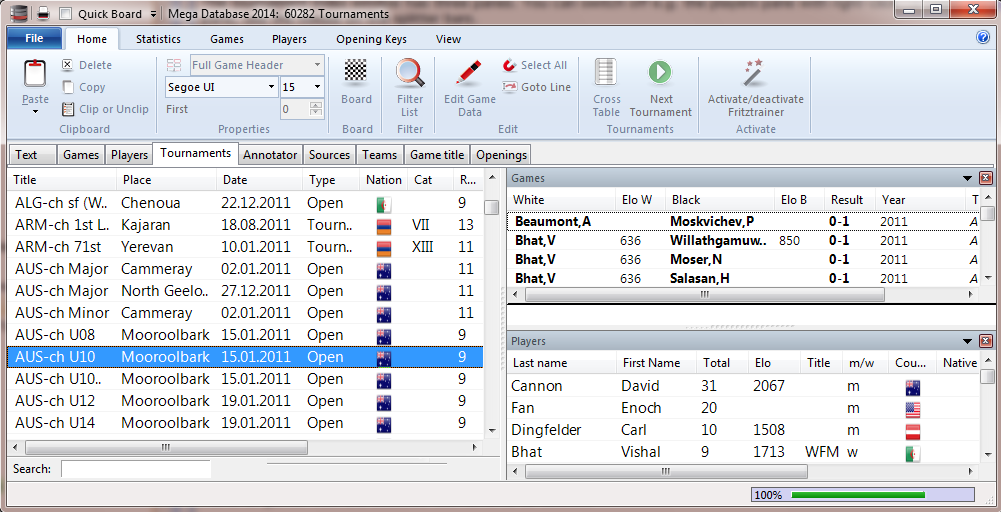
Task: Click the Copy icon in Clipboard group
Action: pyautogui.click(x=68, y=87)
